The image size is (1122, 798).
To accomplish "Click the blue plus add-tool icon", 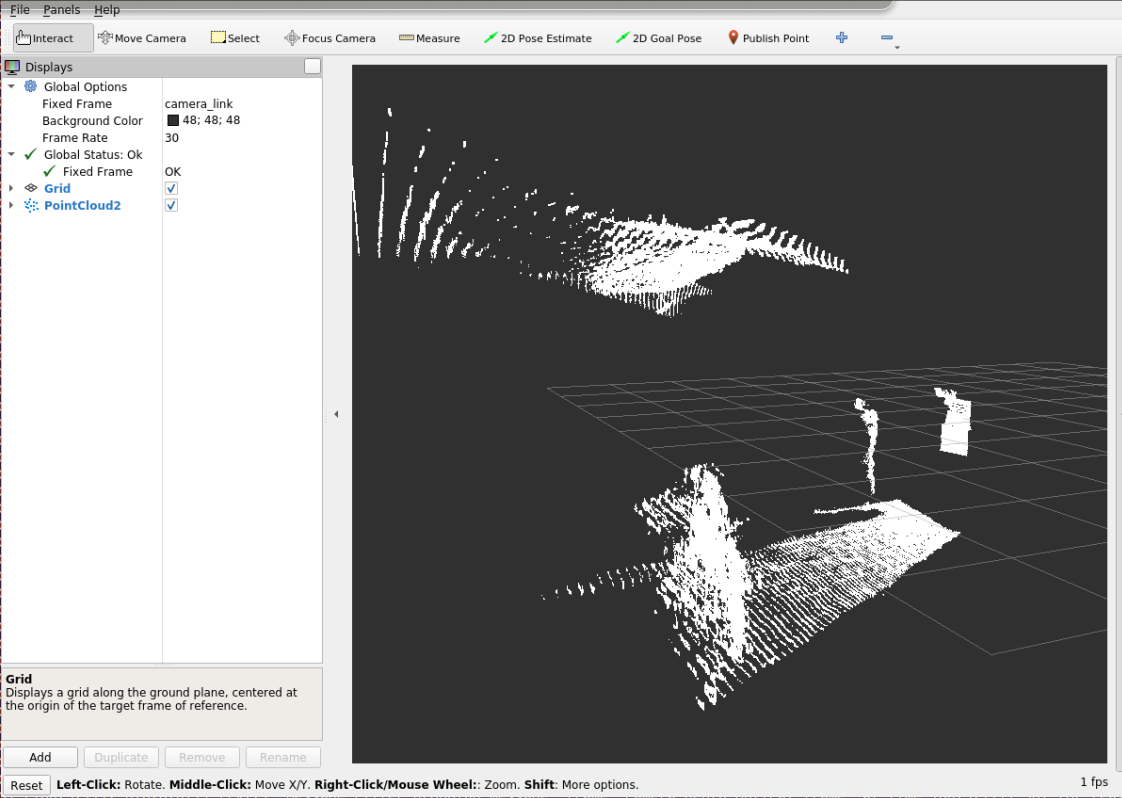I will point(842,37).
